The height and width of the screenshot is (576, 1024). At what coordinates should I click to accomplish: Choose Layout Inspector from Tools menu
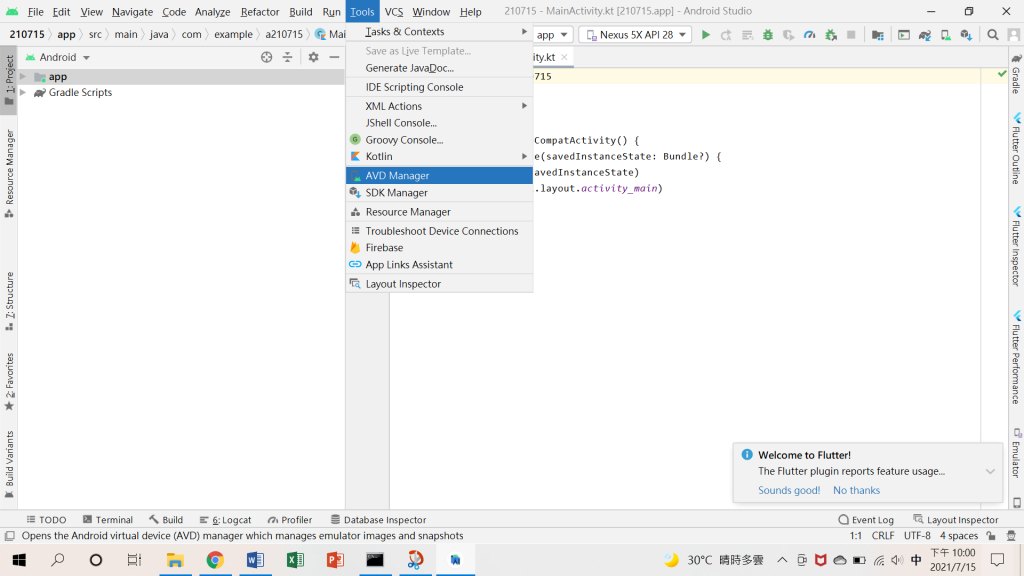[439, 284]
